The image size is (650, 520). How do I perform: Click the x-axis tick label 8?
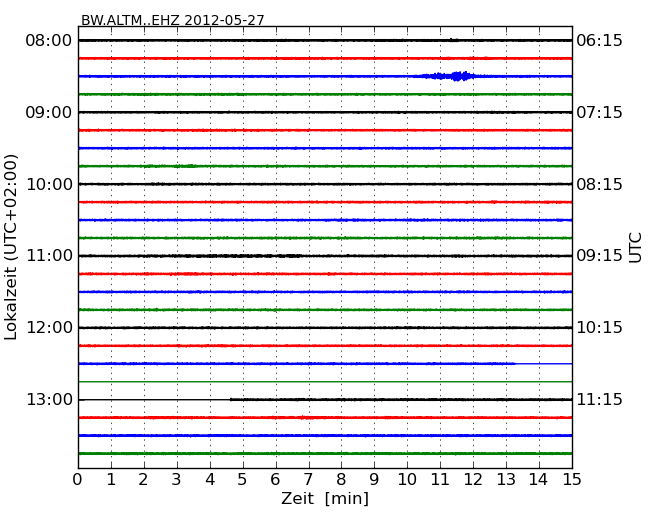coord(341,479)
